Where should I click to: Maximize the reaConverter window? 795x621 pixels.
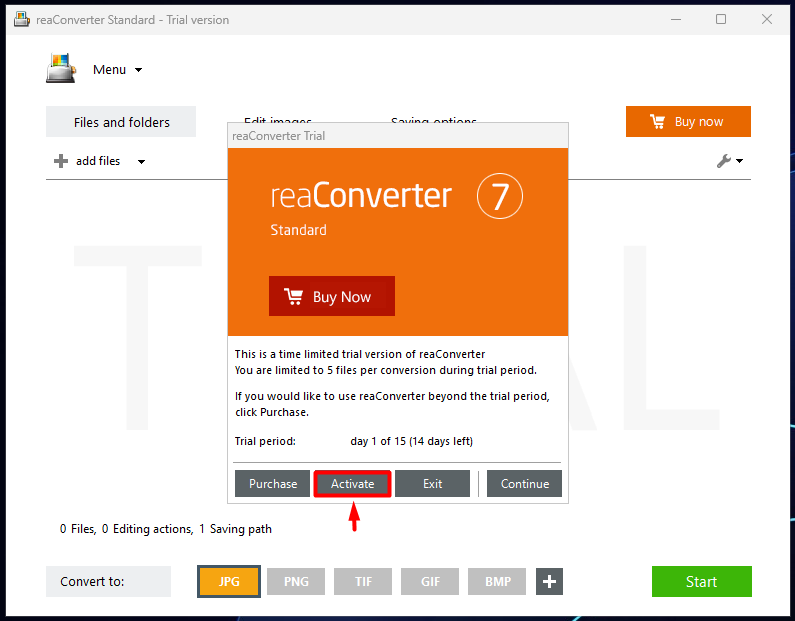721,19
